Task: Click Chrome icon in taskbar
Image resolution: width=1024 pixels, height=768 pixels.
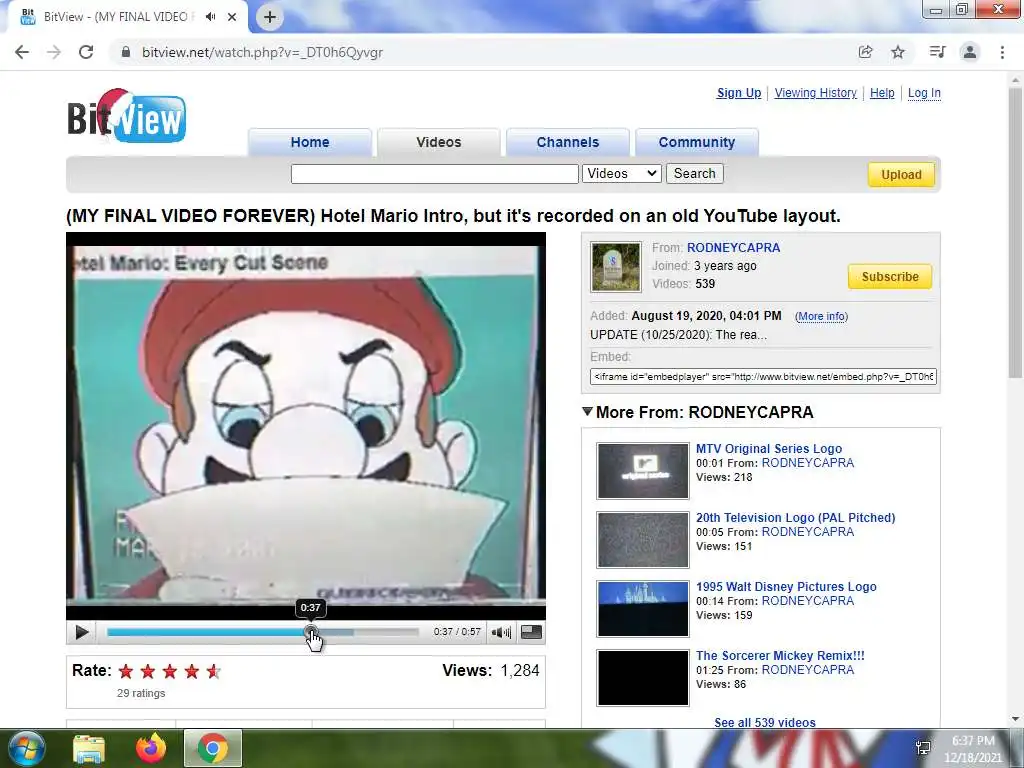Action: (x=213, y=748)
